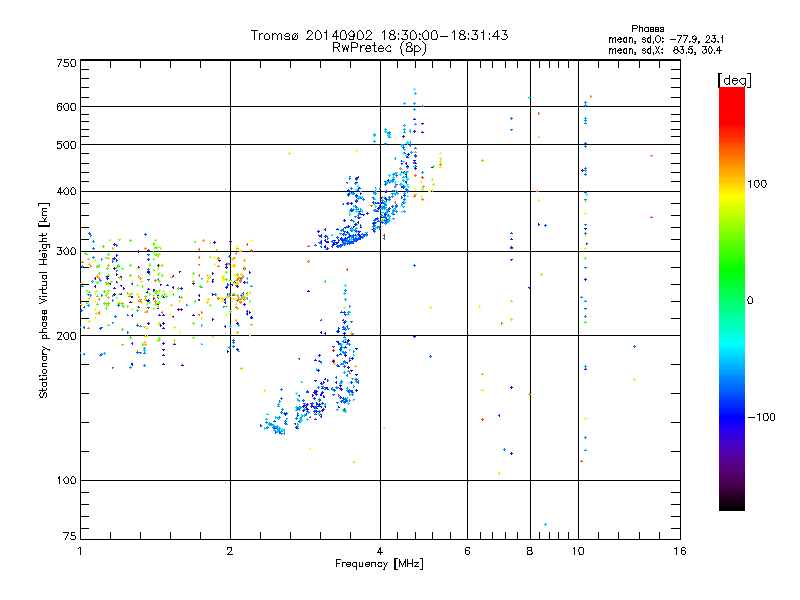Click the x-axis label '4'
Viewport: 800px width, 600px height.
tap(380, 551)
